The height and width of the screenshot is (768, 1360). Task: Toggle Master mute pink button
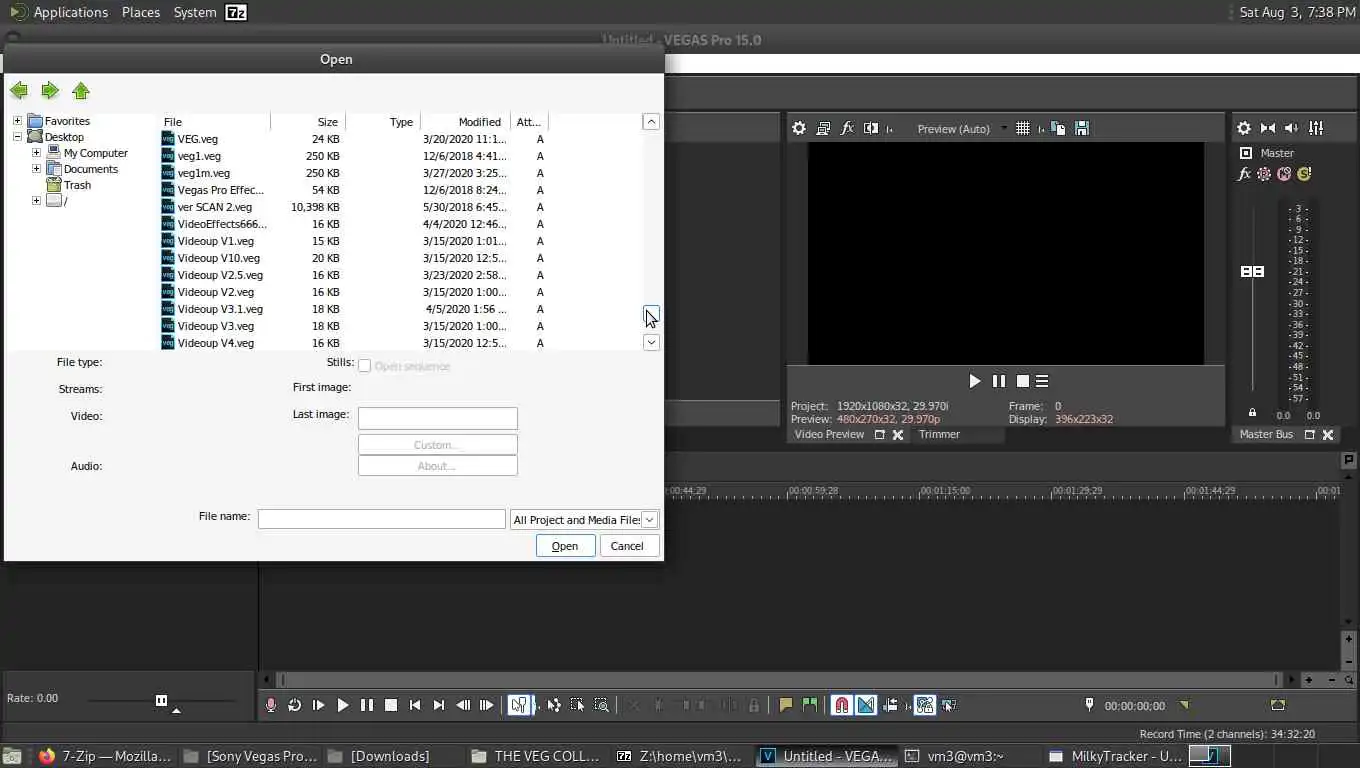point(1284,174)
